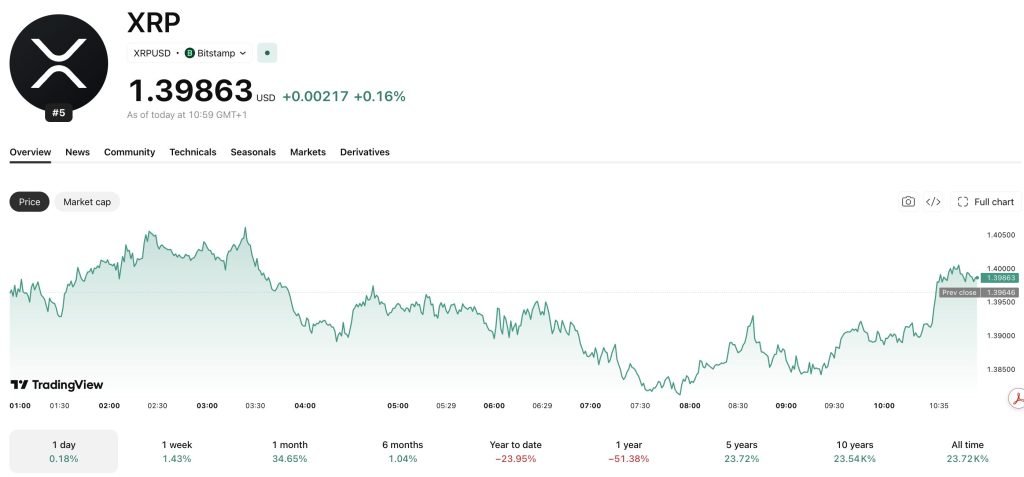This screenshot has width=1024, height=477.
Task: Open the Full chart view
Action: pos(986,202)
